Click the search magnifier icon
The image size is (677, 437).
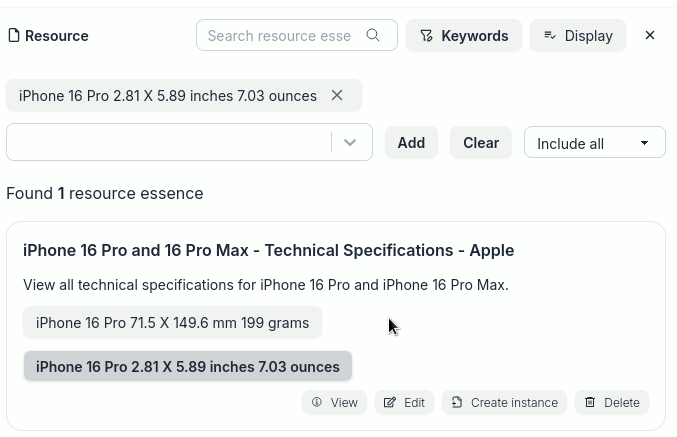(373, 35)
